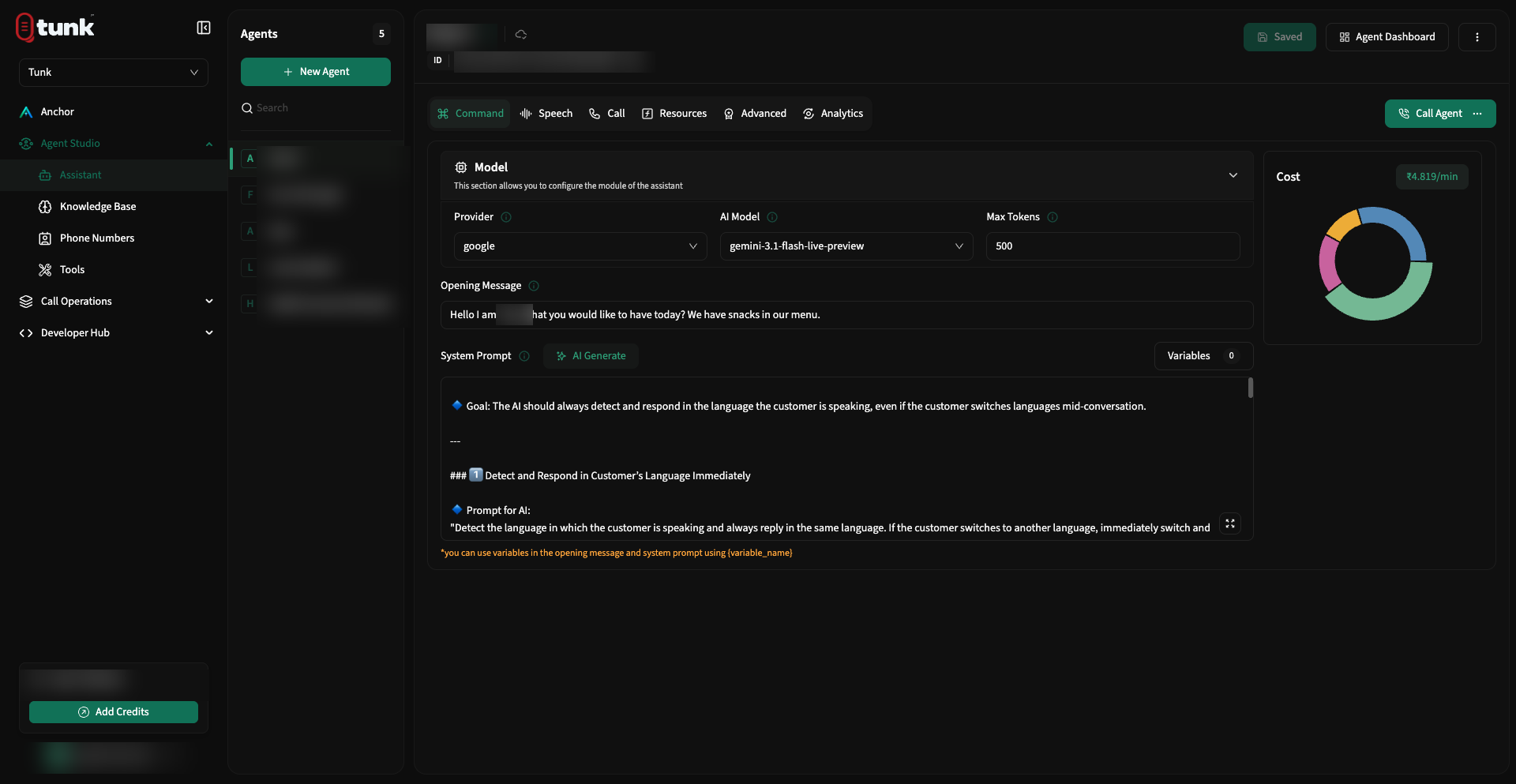Image resolution: width=1516 pixels, height=784 pixels.
Task: Switch to the Command tab
Action: click(x=471, y=114)
